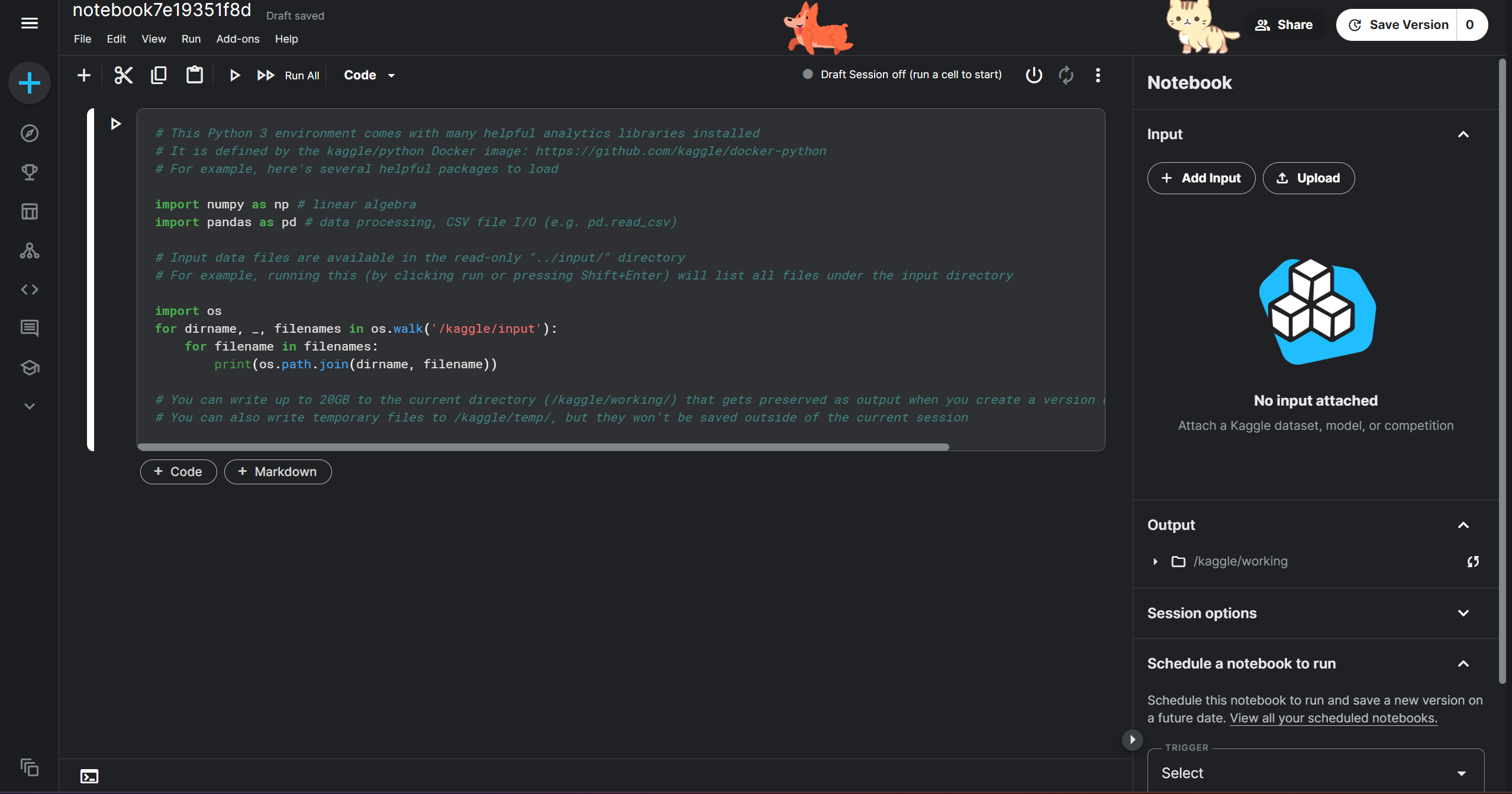Expand the /kaggle/working folder tree
1512x794 pixels.
[1155, 561]
